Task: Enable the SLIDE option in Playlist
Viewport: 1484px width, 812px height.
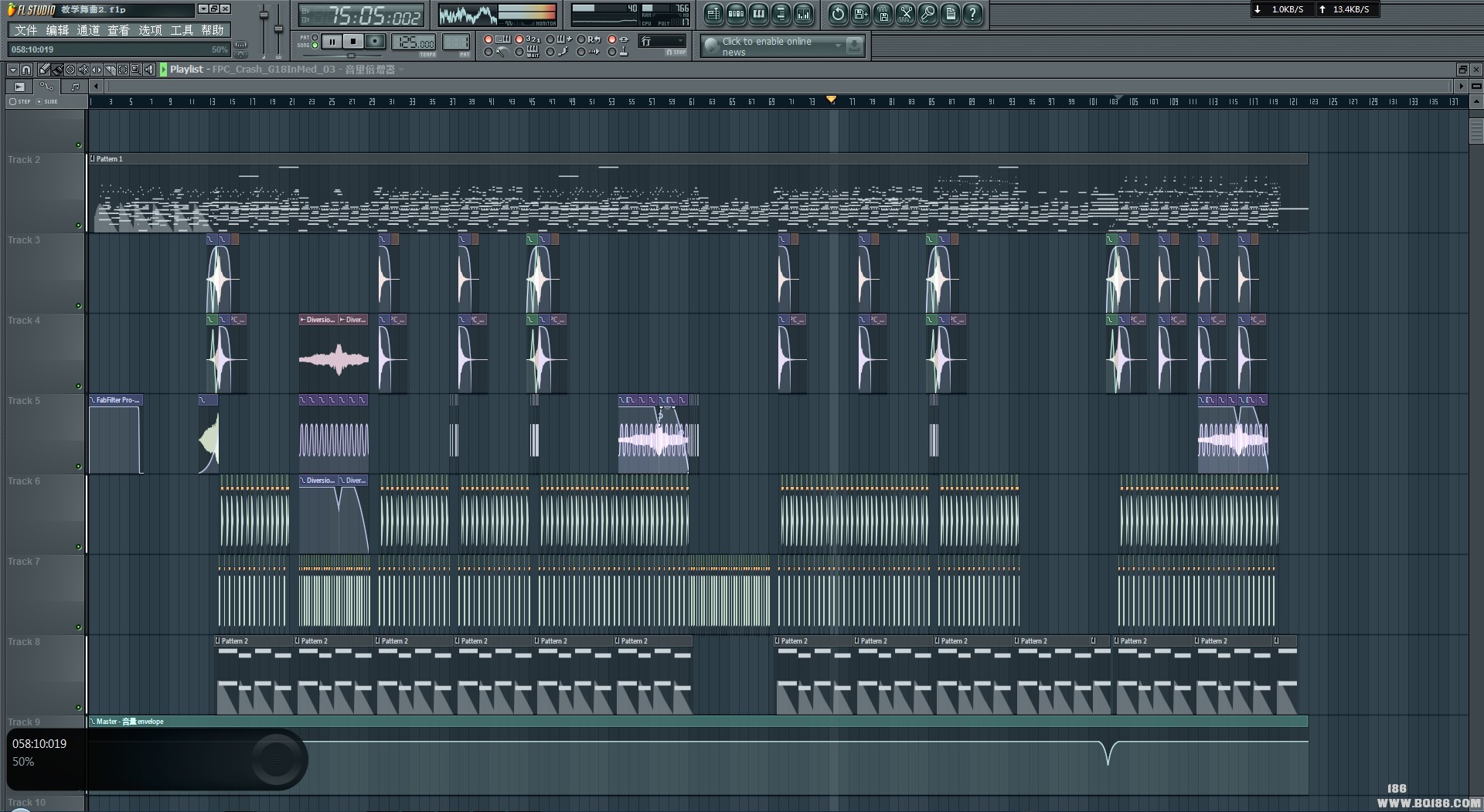Action: [48, 101]
